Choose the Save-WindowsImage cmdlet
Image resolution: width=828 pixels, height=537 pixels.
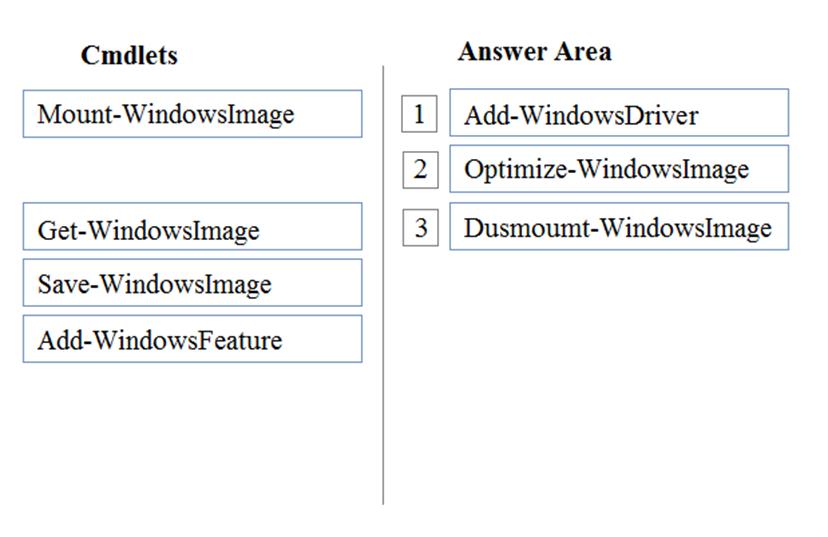pyautogui.click(x=192, y=282)
